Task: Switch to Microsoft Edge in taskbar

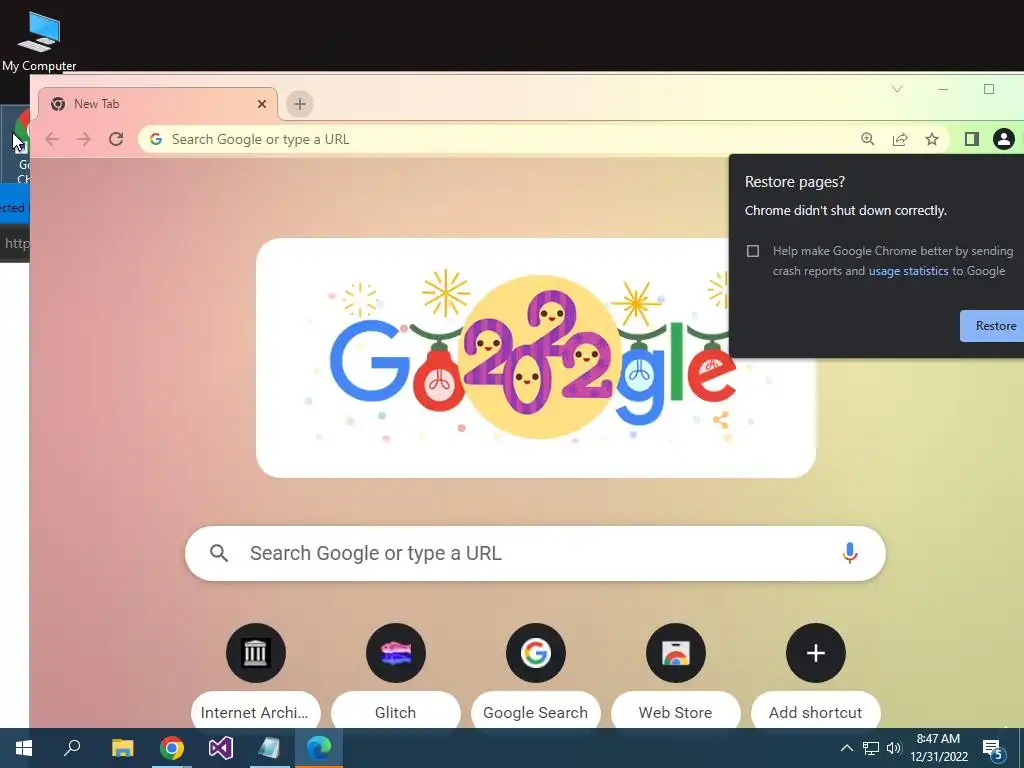Action: pos(319,748)
